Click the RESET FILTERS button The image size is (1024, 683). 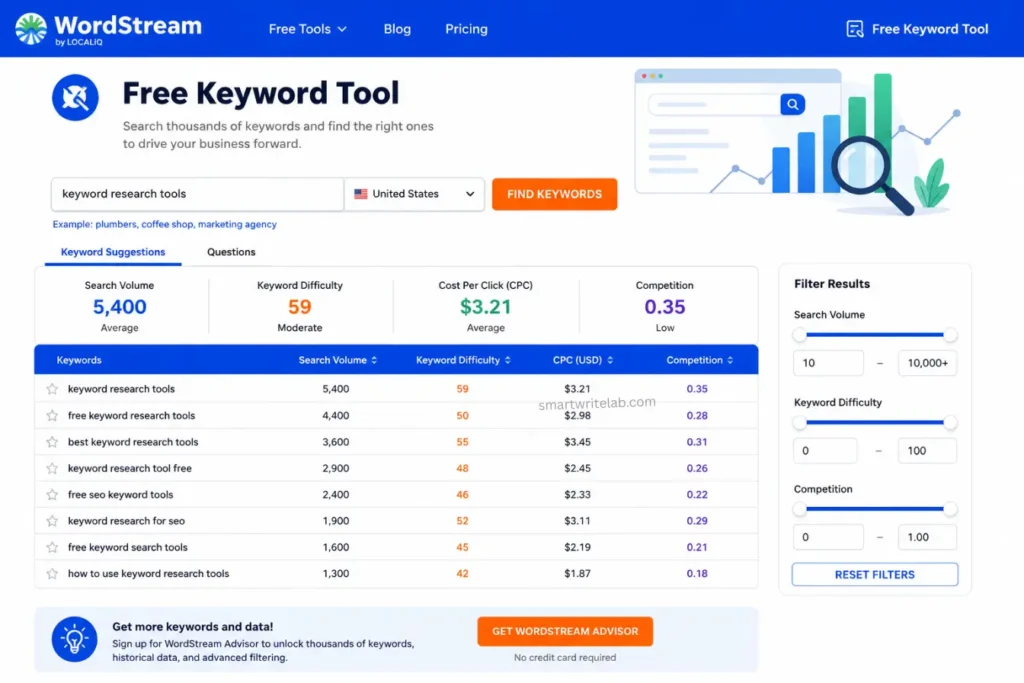(874, 575)
